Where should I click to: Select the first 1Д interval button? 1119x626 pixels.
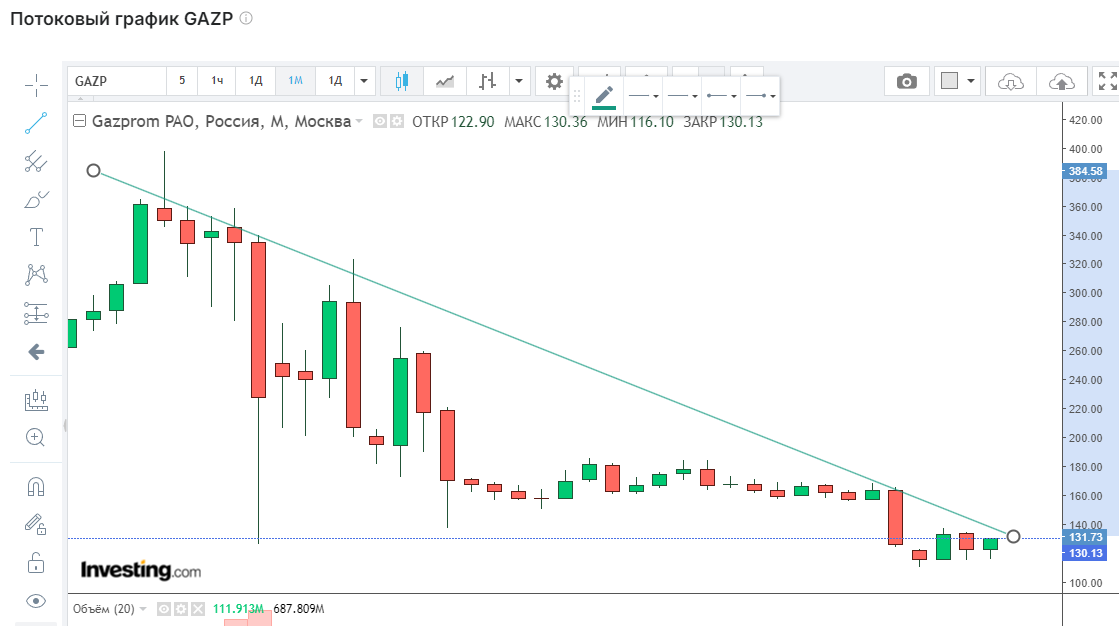point(255,81)
